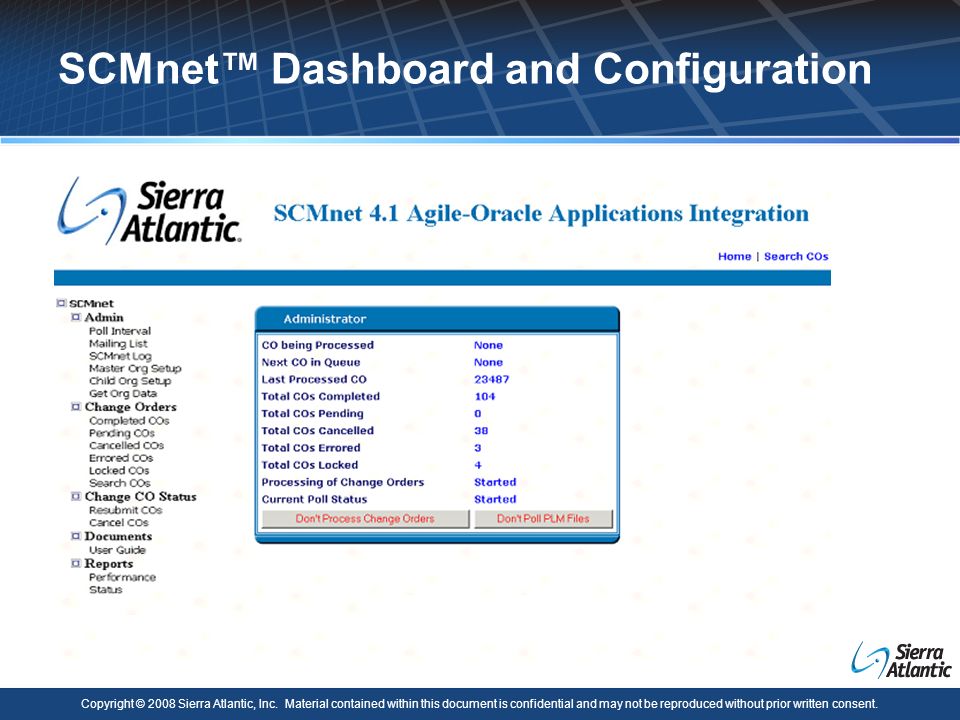Image resolution: width=960 pixels, height=720 pixels.
Task: Collapse the Documents tree section
Action: tap(76, 536)
